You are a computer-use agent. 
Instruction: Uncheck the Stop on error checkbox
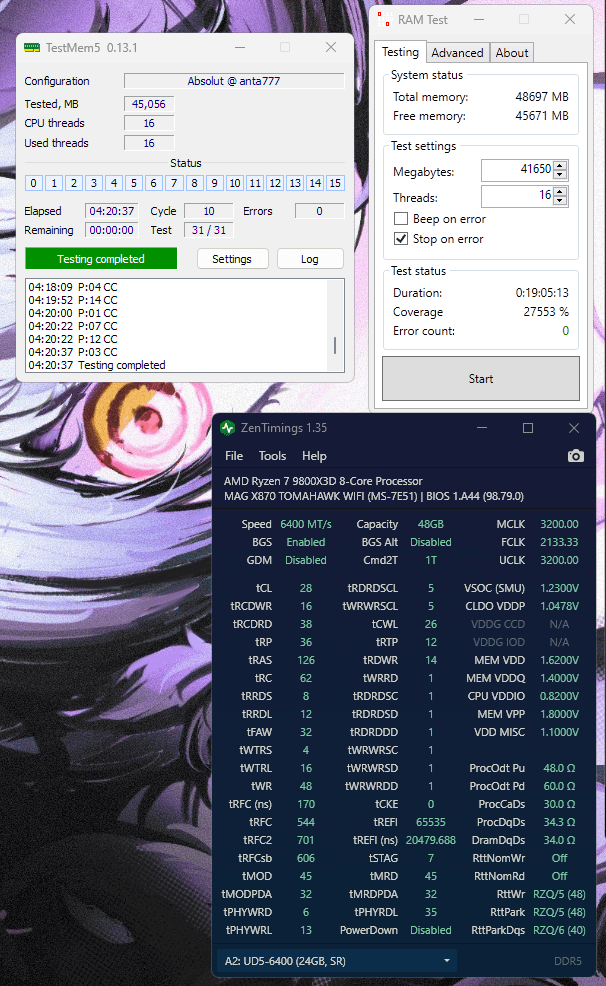(401, 239)
